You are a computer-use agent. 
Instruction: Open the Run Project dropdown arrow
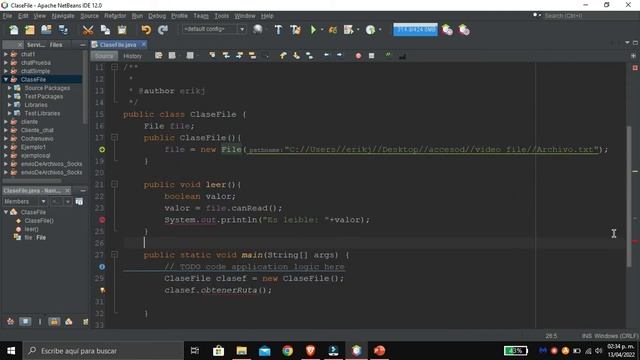point(322,30)
